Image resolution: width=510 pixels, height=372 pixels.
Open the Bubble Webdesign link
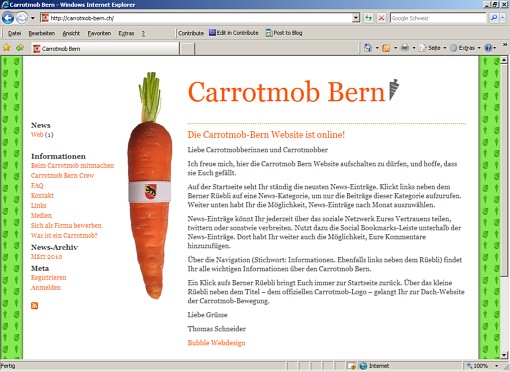pyautogui.click(x=216, y=343)
